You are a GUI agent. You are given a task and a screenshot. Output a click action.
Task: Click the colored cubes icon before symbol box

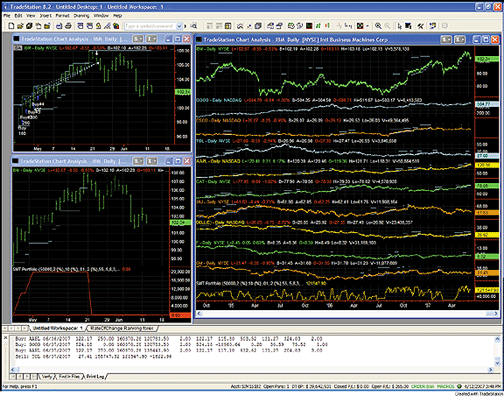click(x=116, y=26)
